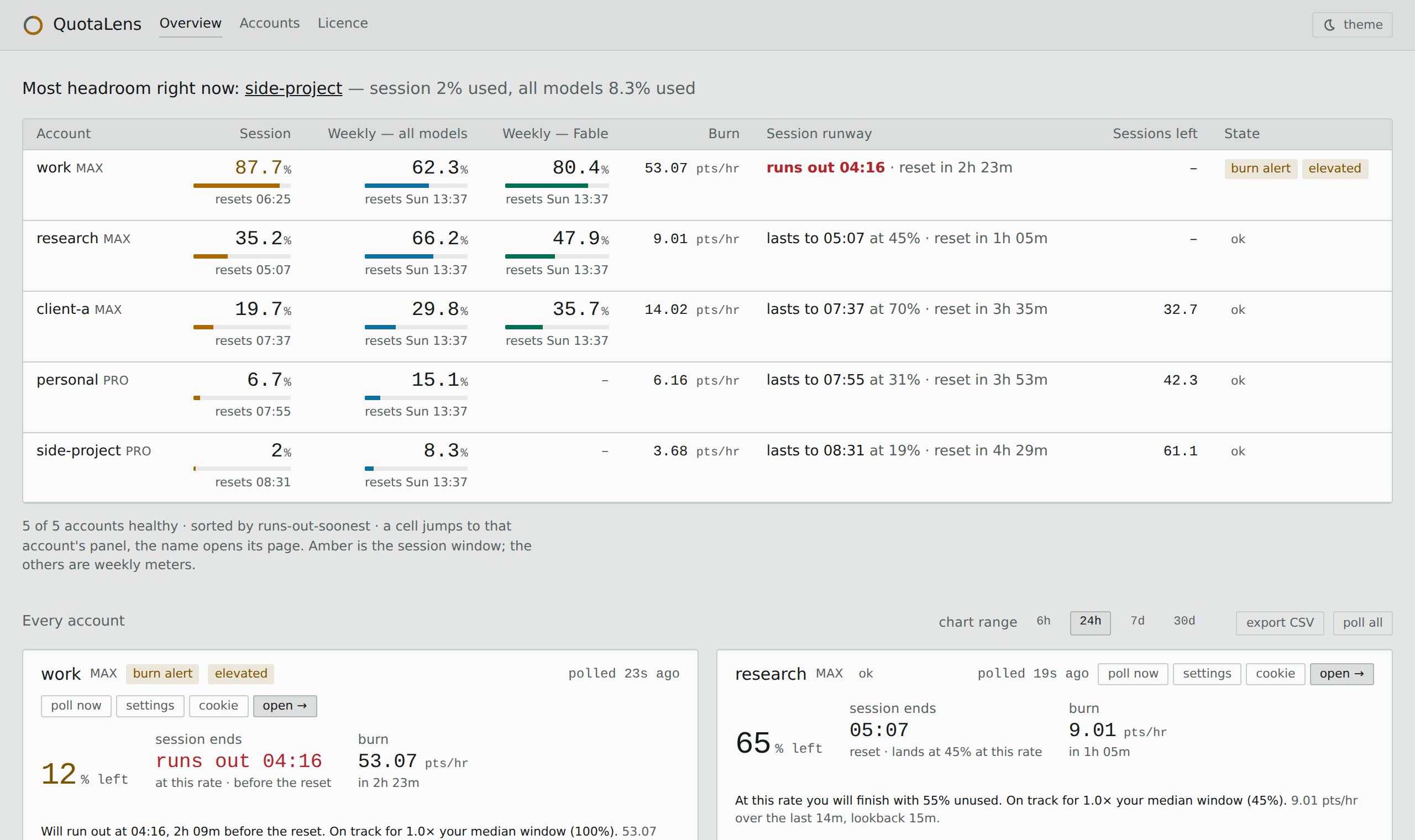Open settings in the research panel
This screenshot has height=840, width=1415.
click(x=1207, y=674)
